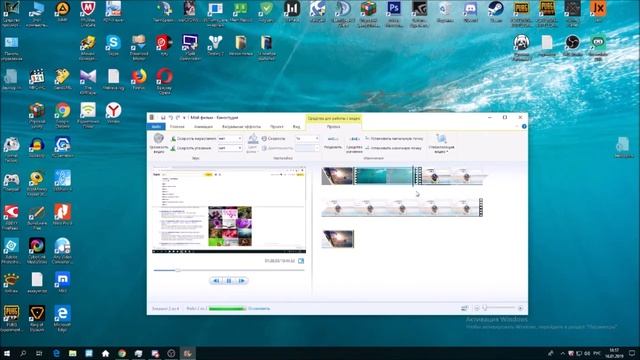Open Skype desktop shortcut
Screen dimensions: 640x360
(x=113, y=46)
